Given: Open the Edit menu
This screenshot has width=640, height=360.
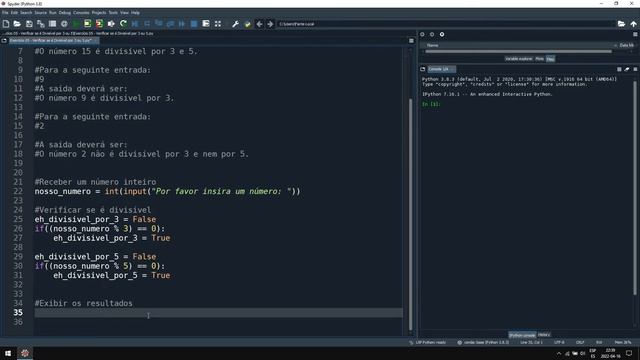Looking at the screenshot, I should pyautogui.click(x=14, y=13).
